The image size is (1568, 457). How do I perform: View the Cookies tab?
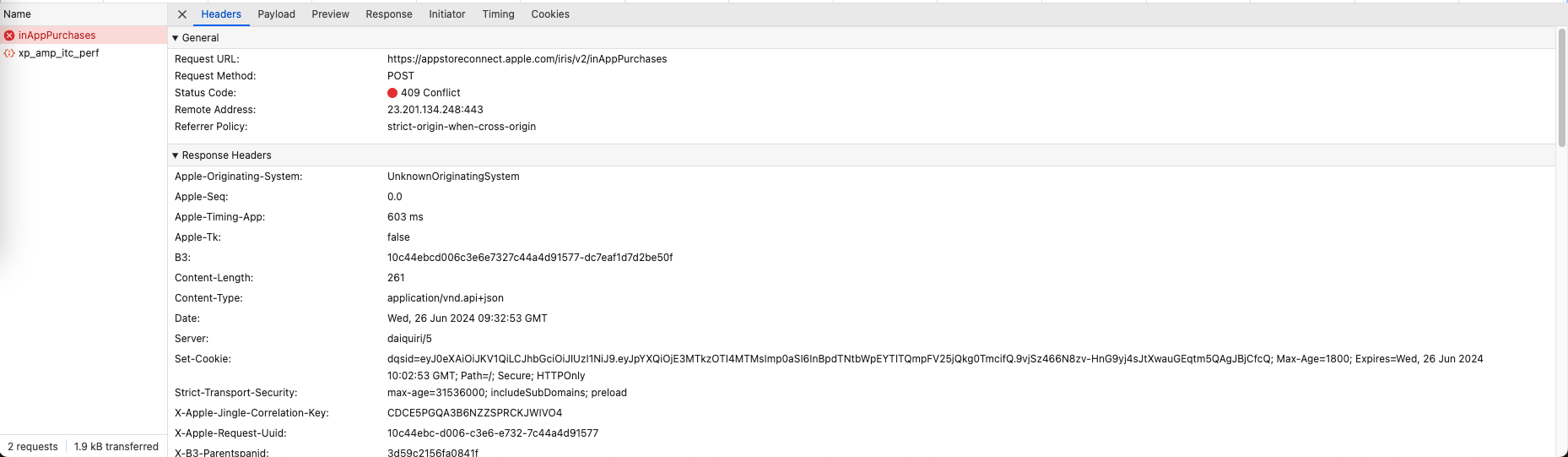pyautogui.click(x=550, y=14)
